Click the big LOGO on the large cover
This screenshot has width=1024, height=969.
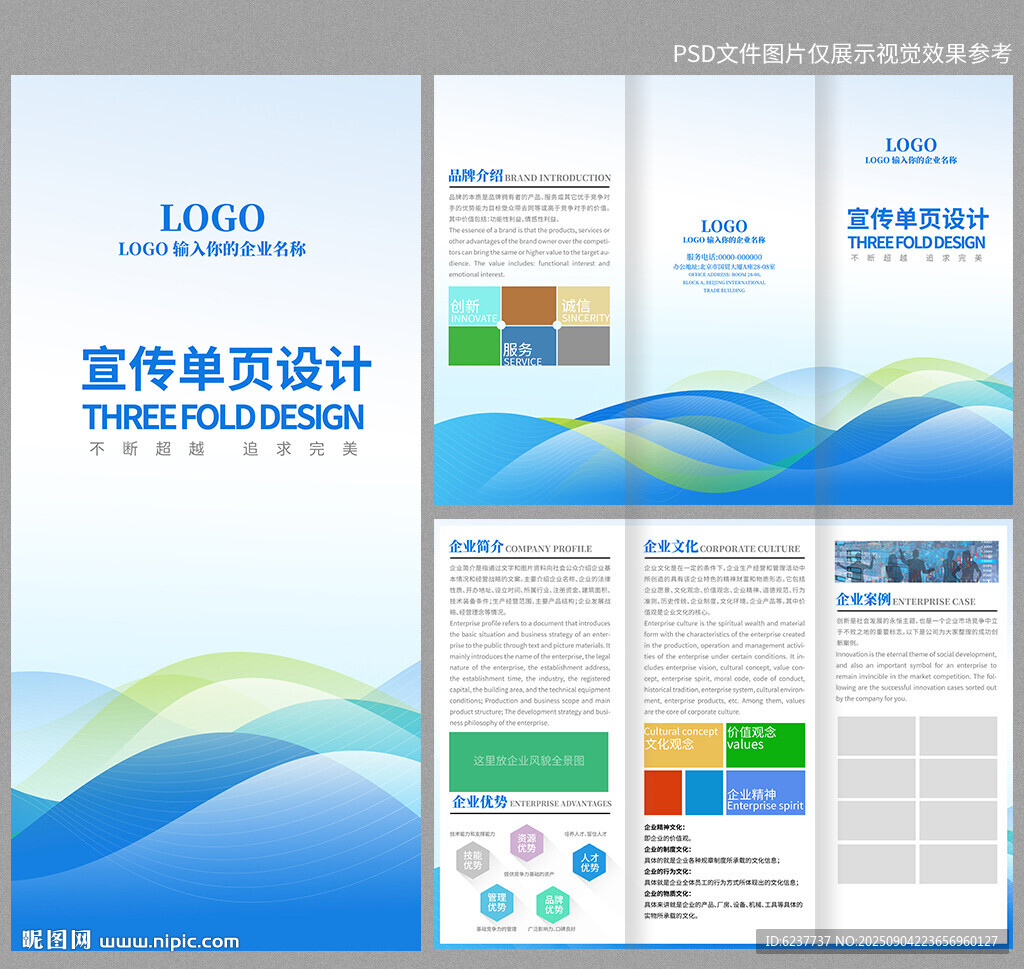click(212, 218)
